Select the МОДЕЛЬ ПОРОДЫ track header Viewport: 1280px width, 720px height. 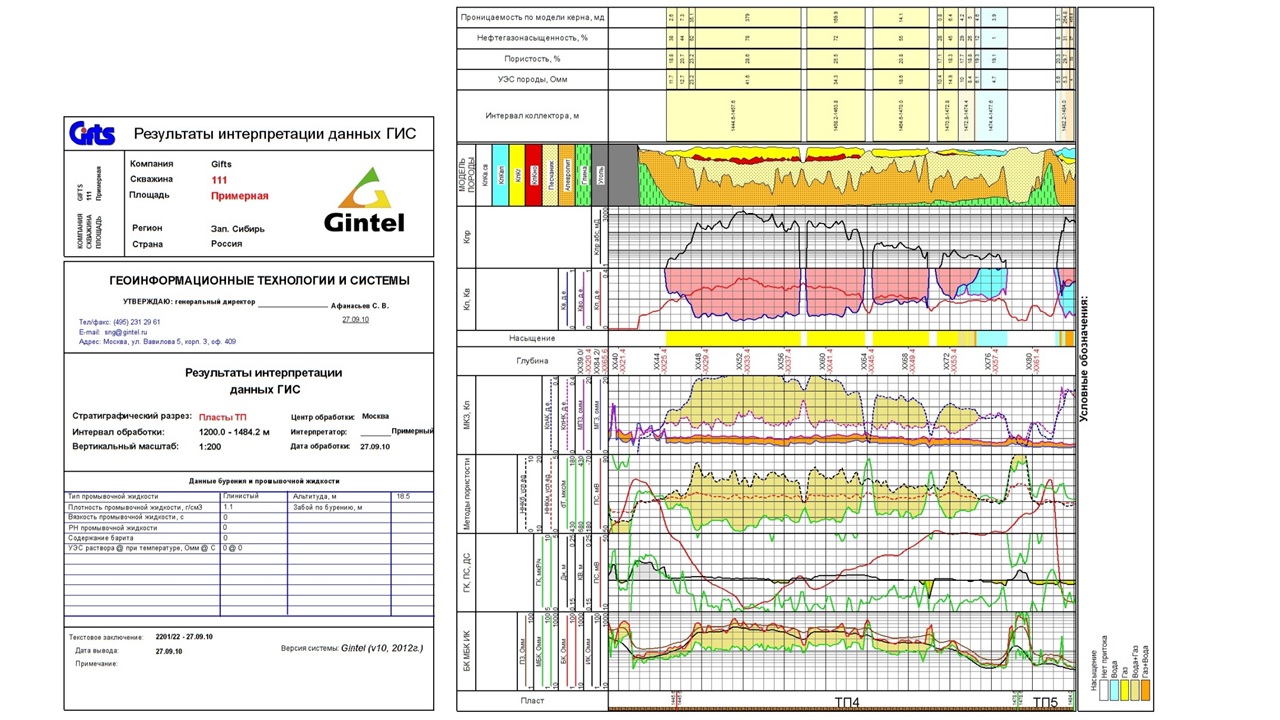tap(463, 176)
